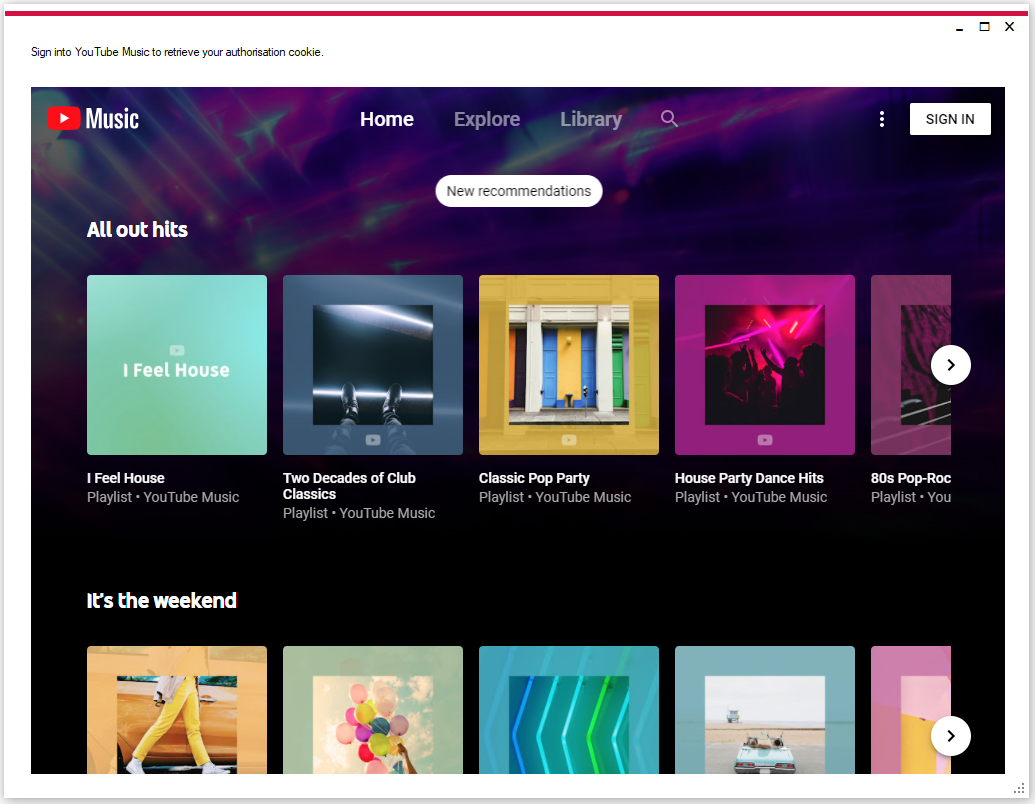Switch to the Home tab
1035x804 pixels.
[x=387, y=119]
